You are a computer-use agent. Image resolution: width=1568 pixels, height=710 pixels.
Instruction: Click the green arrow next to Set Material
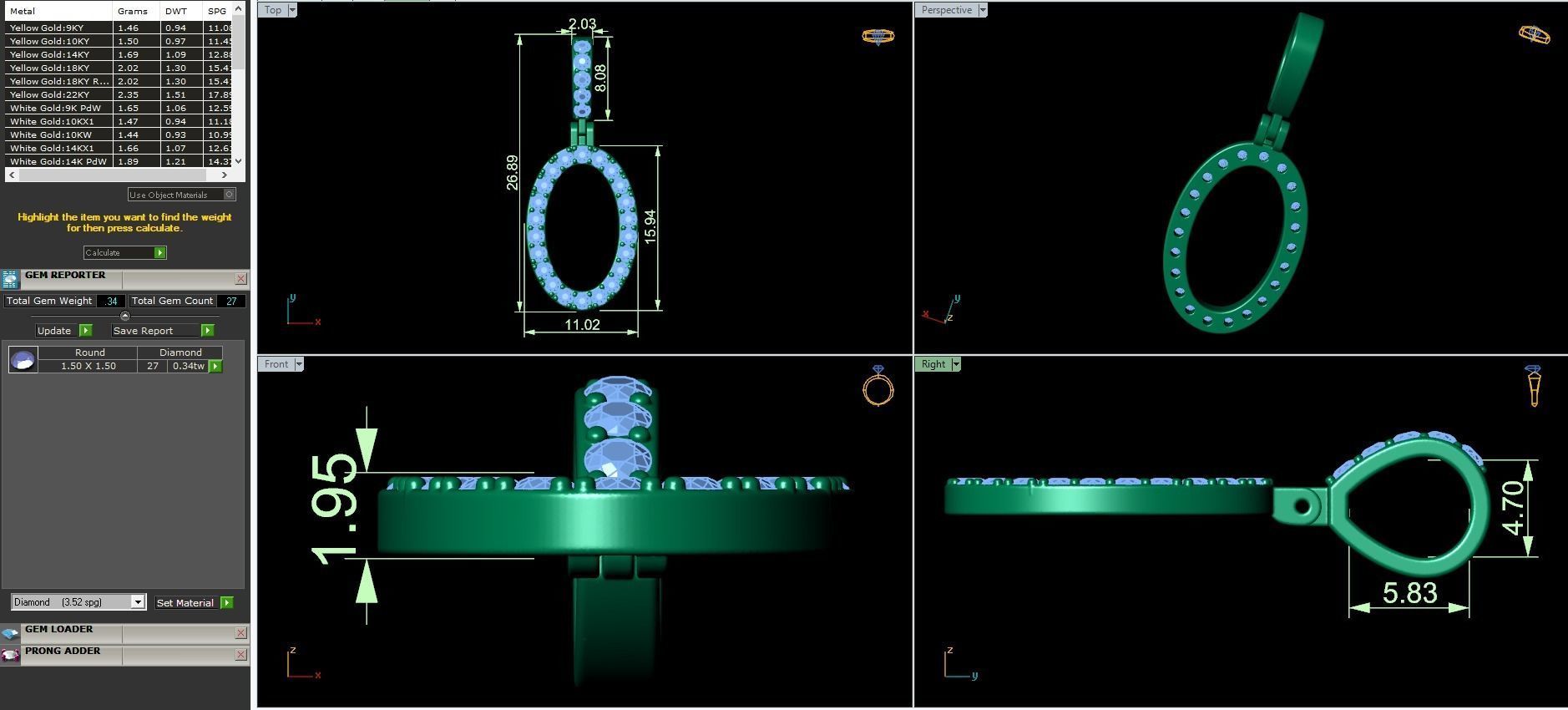(x=227, y=602)
